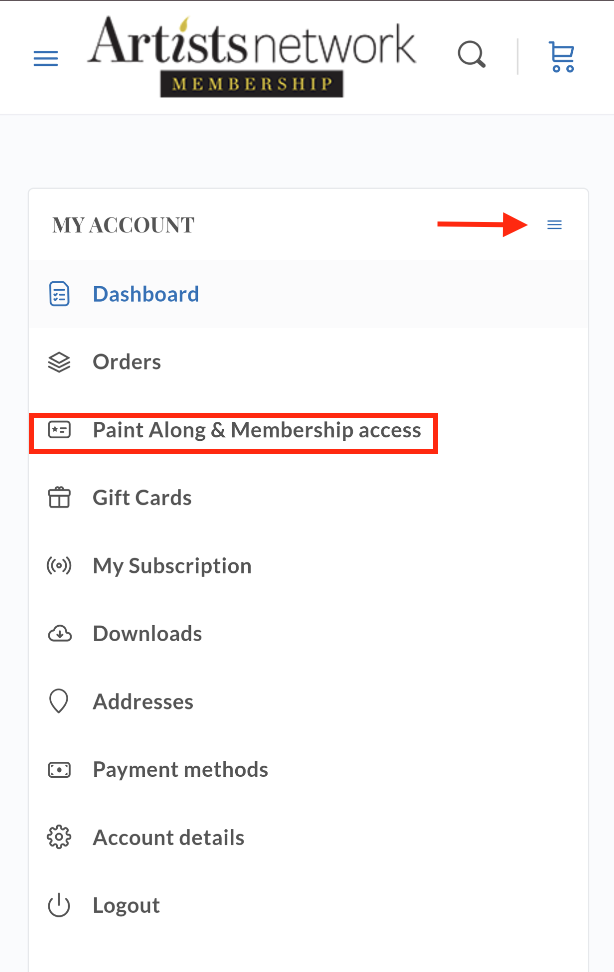The height and width of the screenshot is (972, 614).
Task: Click the Artists Network Membership logo
Action: pyautogui.click(x=252, y=56)
